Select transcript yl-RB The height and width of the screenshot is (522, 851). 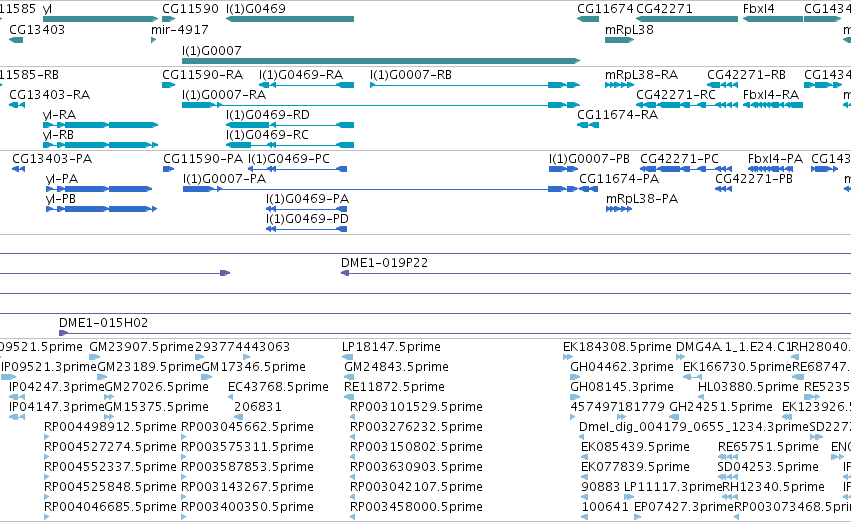coord(58,135)
